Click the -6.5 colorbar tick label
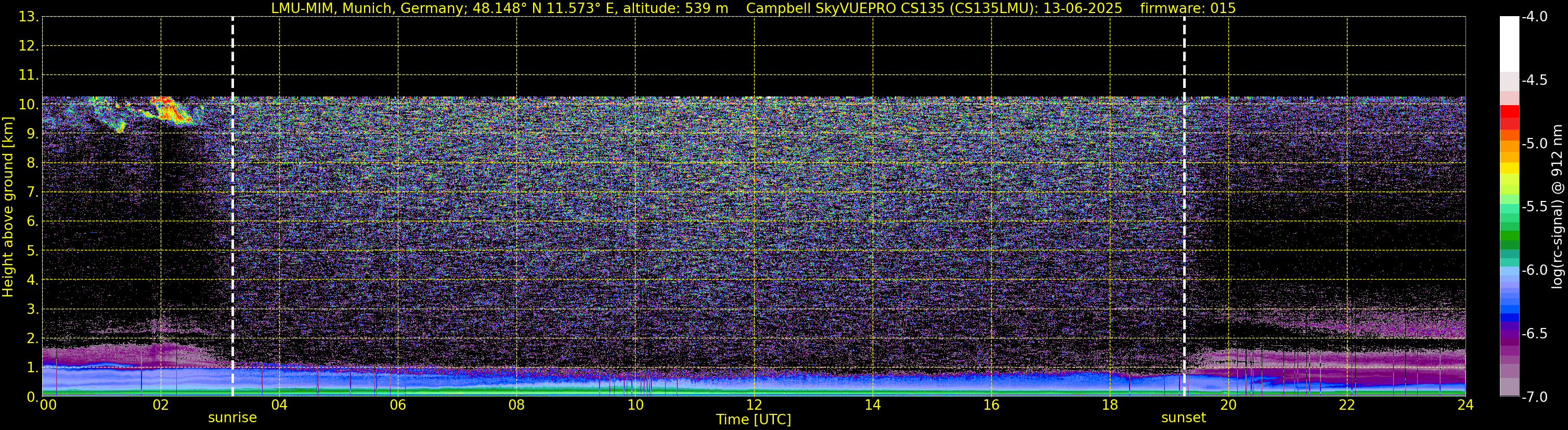Screen dimensions: 1568x430 [x=1534, y=334]
